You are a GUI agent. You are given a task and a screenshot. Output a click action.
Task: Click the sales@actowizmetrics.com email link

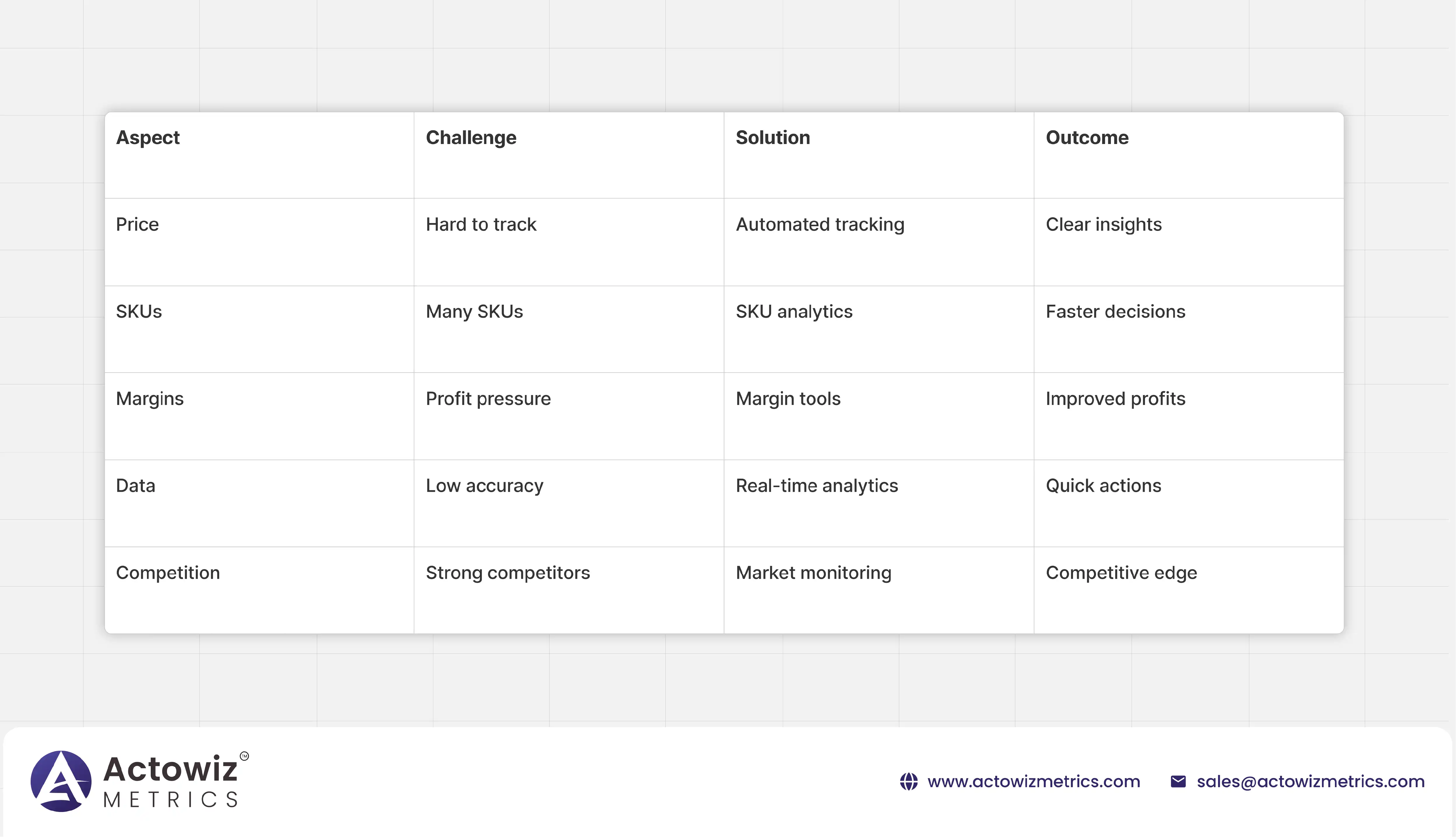1310,781
